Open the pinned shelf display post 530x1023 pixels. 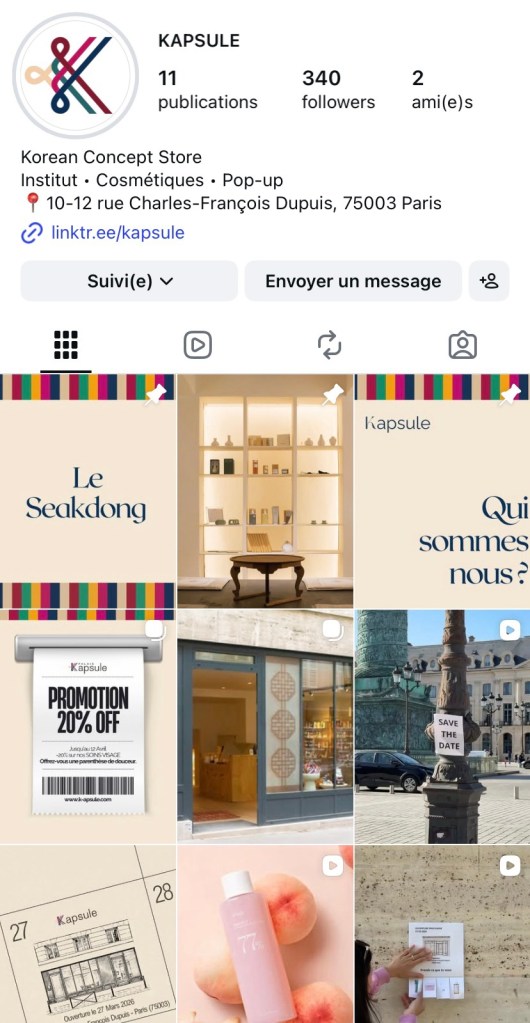click(265, 491)
